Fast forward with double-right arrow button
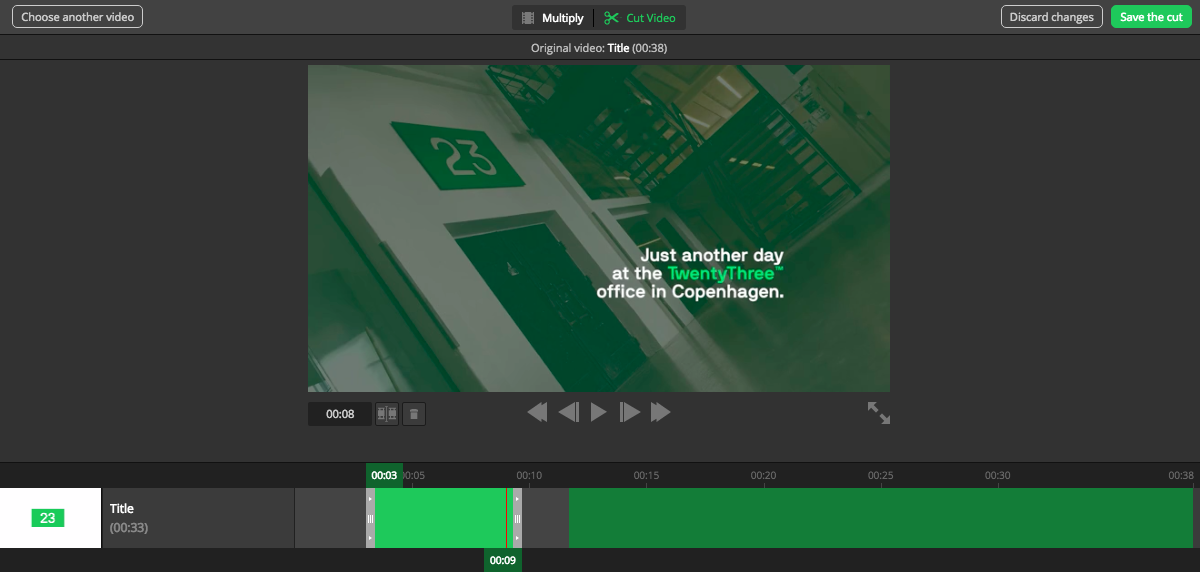 coord(661,412)
